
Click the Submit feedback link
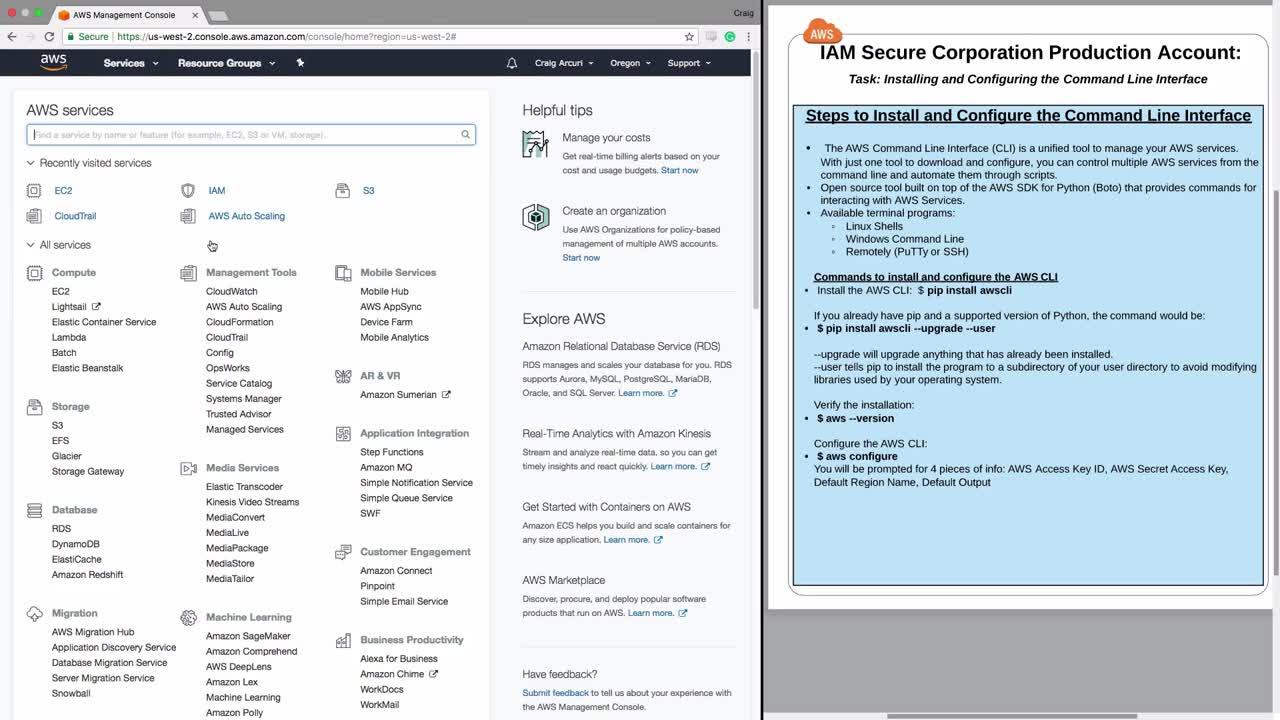(555, 693)
